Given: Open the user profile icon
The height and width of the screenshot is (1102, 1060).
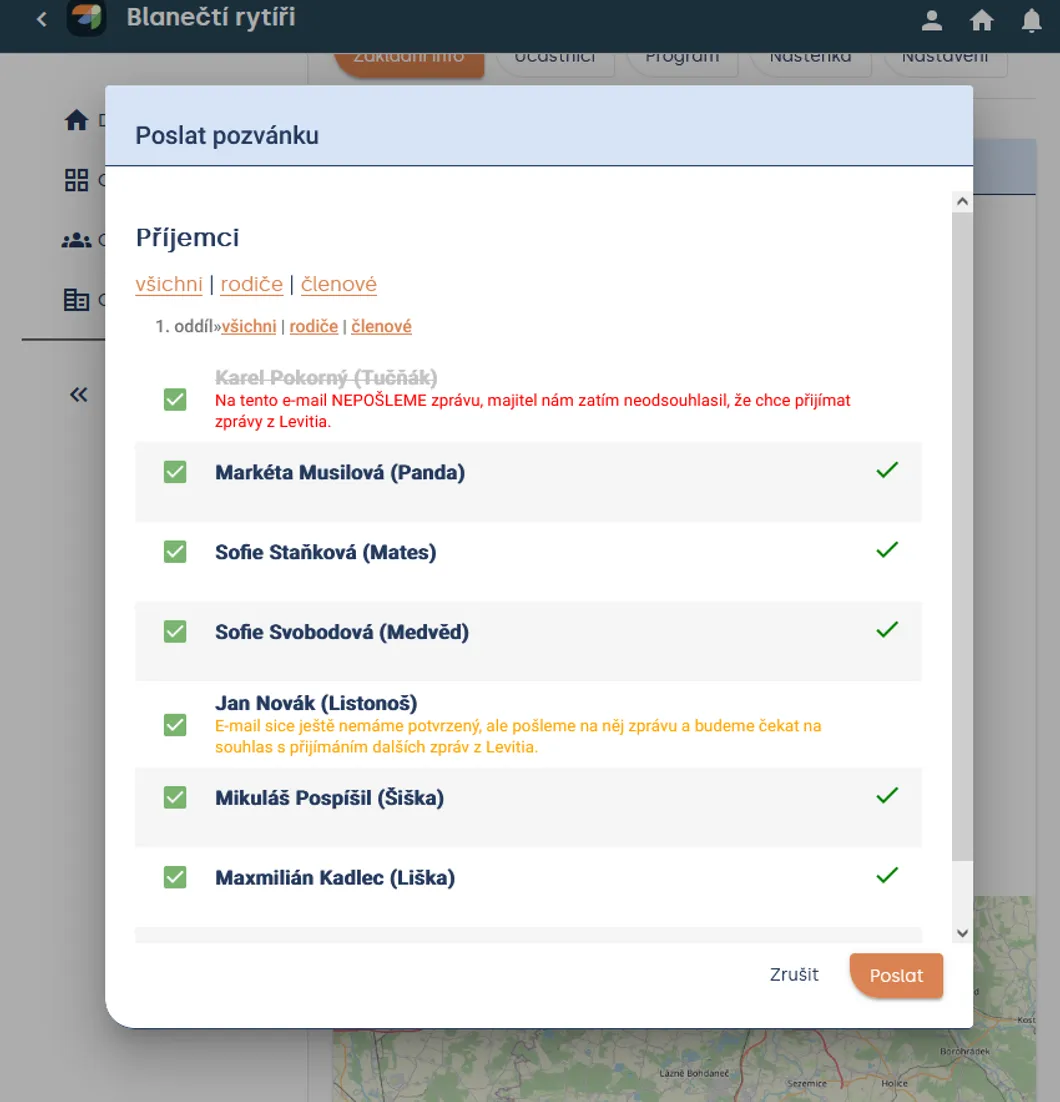Looking at the screenshot, I should coord(931,20).
